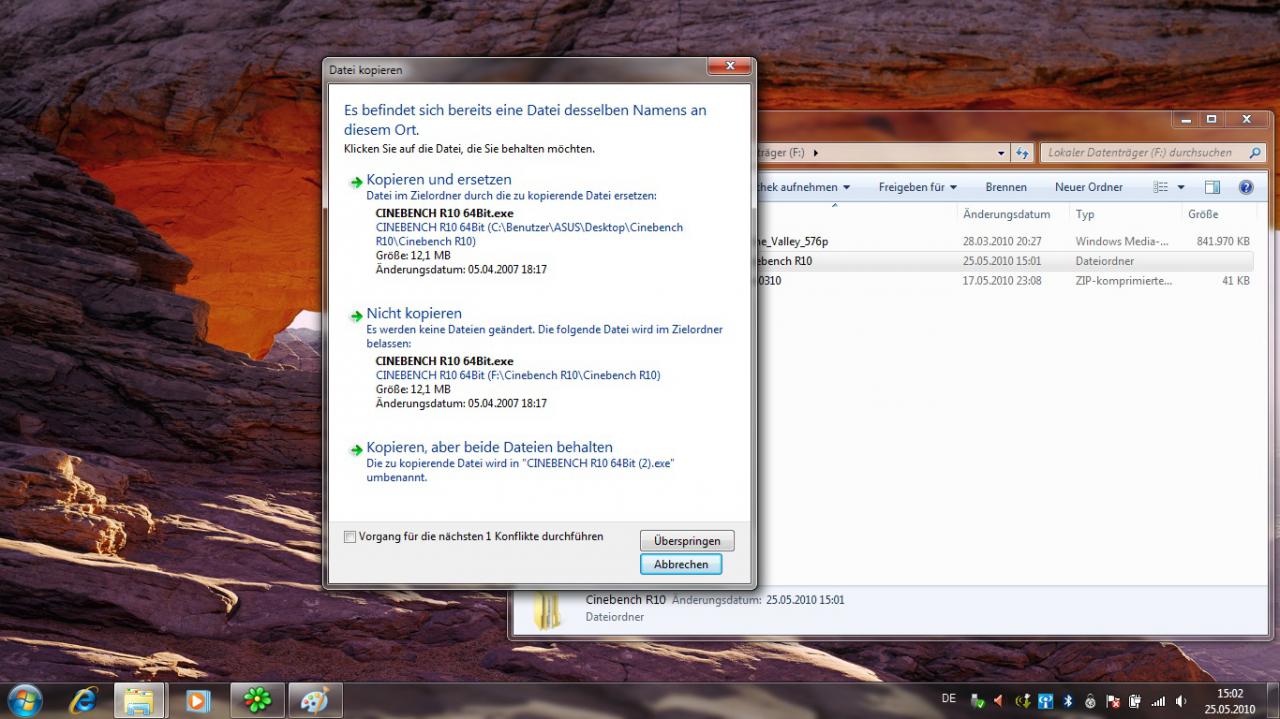Open the Windows Start button
Viewport: 1280px width, 719px height.
(x=24, y=699)
